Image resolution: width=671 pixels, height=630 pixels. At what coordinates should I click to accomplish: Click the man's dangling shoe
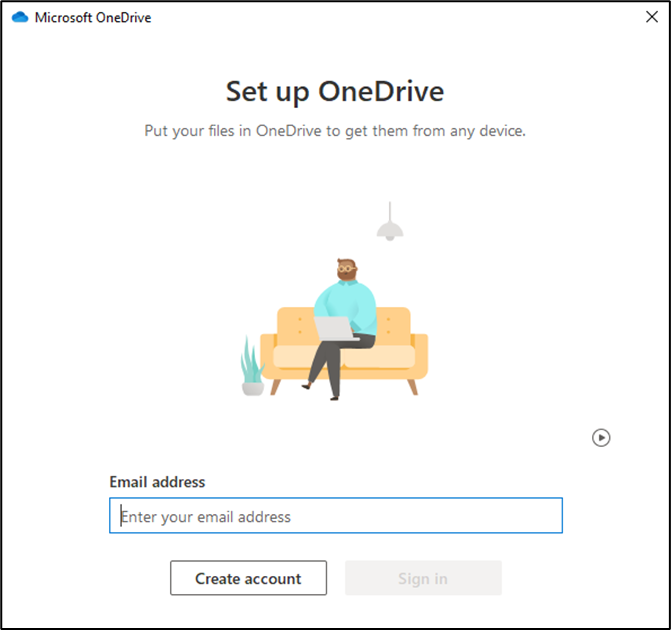point(306,386)
